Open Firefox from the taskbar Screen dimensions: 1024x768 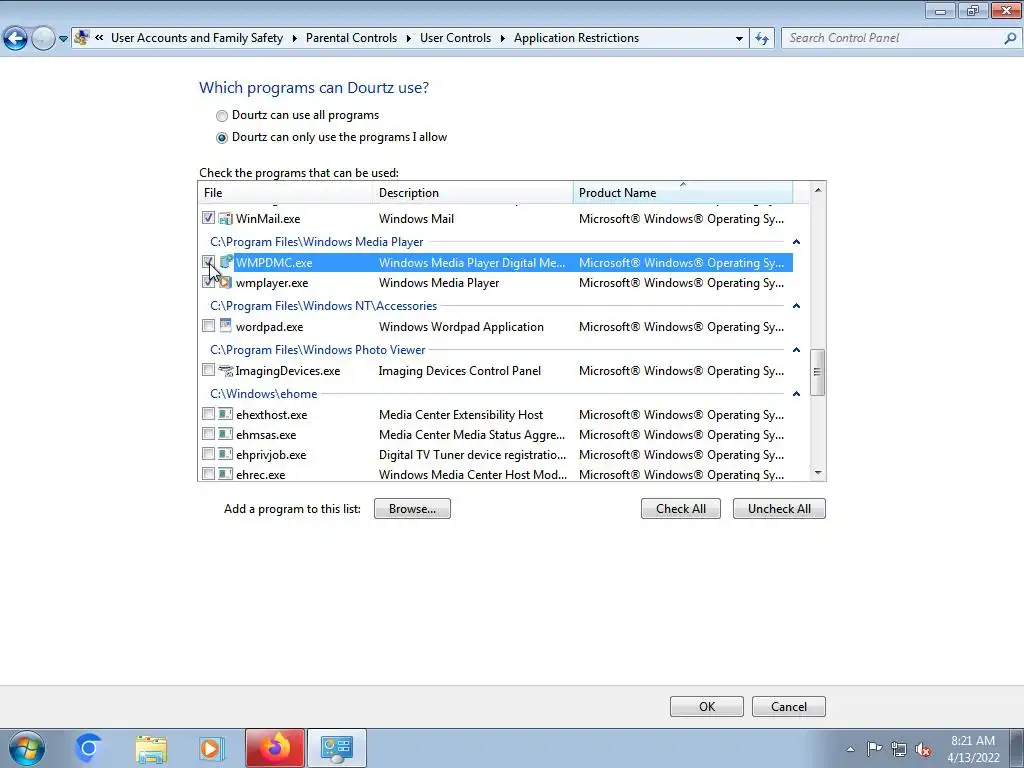point(275,748)
